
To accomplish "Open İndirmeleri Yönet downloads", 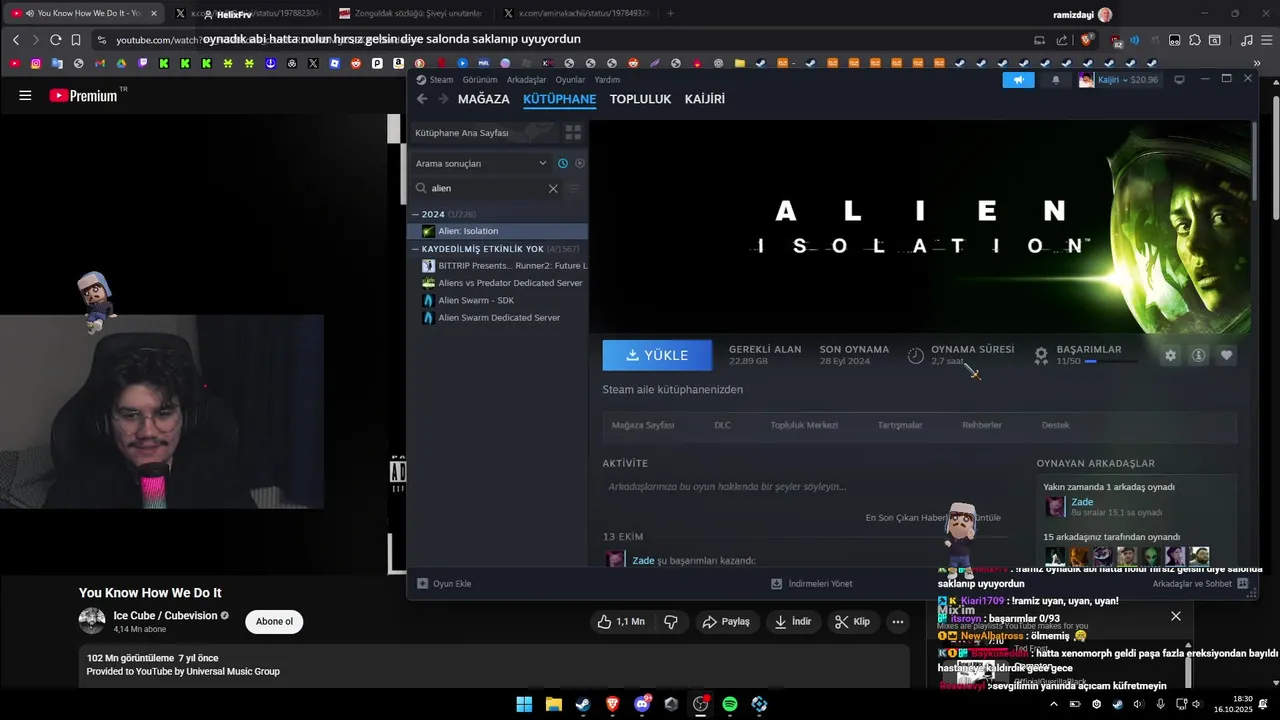I will pyautogui.click(x=812, y=583).
